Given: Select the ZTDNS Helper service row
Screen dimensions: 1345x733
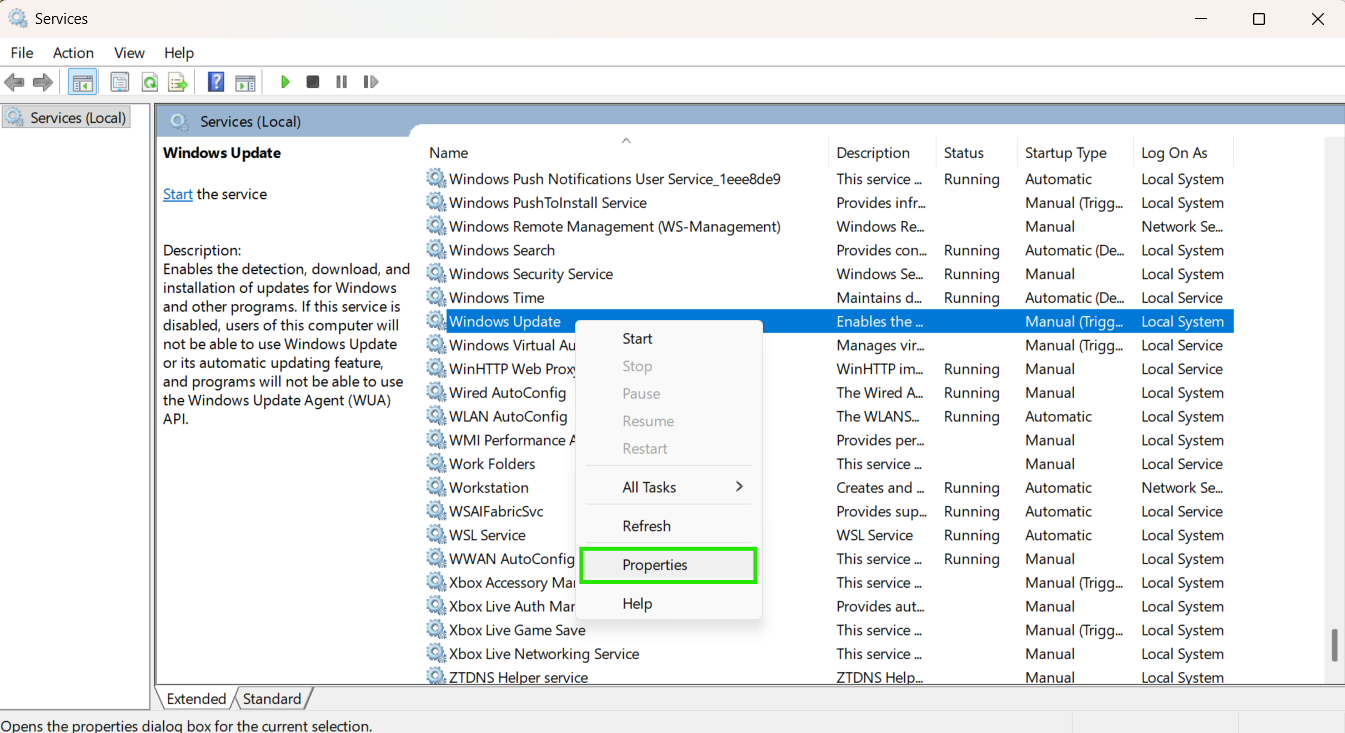Looking at the screenshot, I should pos(828,677).
